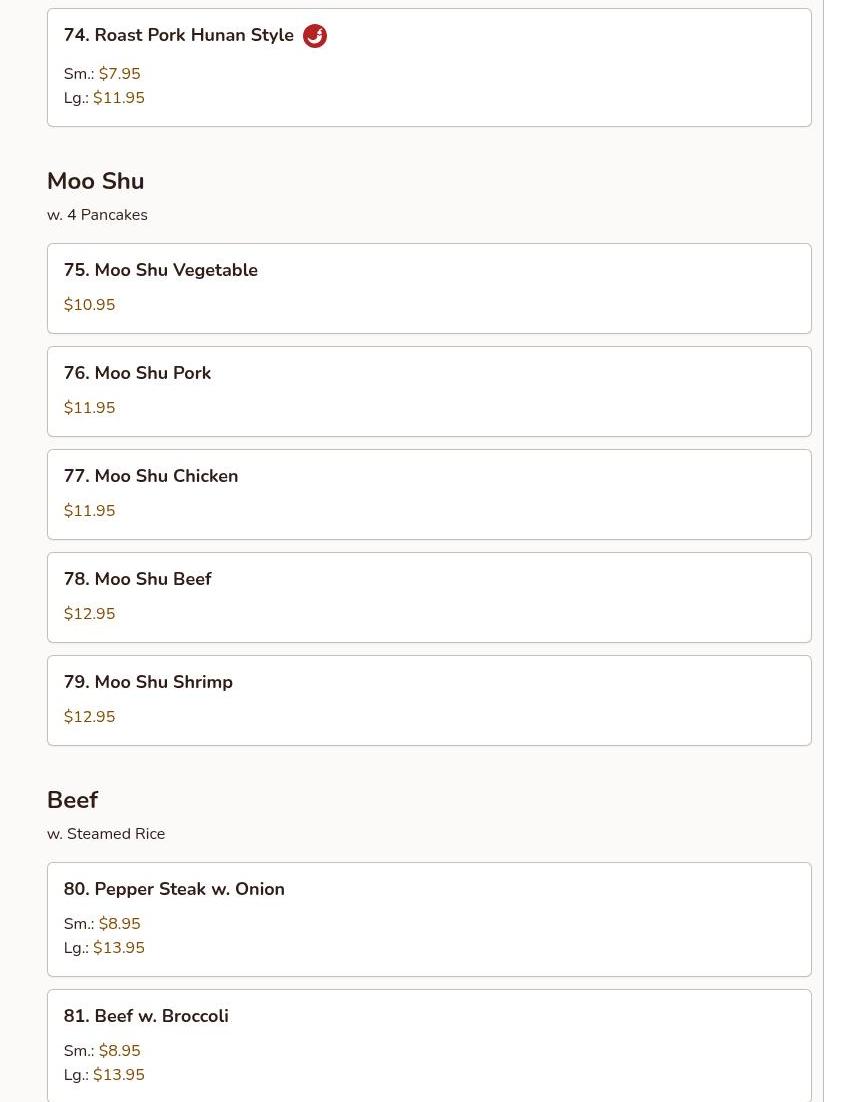Screen dimensions: 844x1102
Task: Click the Beef section heading
Action: click(72, 800)
